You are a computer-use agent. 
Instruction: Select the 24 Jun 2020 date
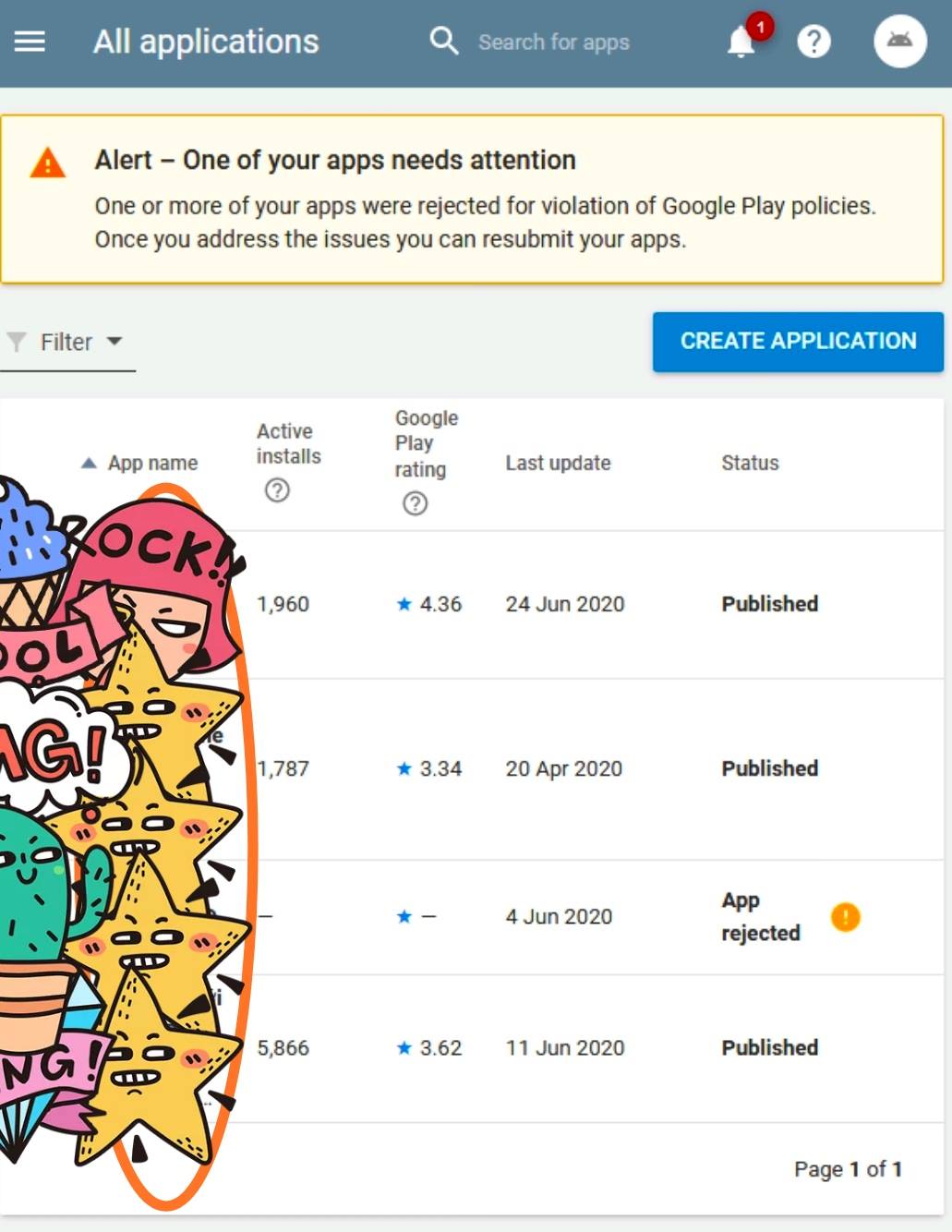[565, 604]
